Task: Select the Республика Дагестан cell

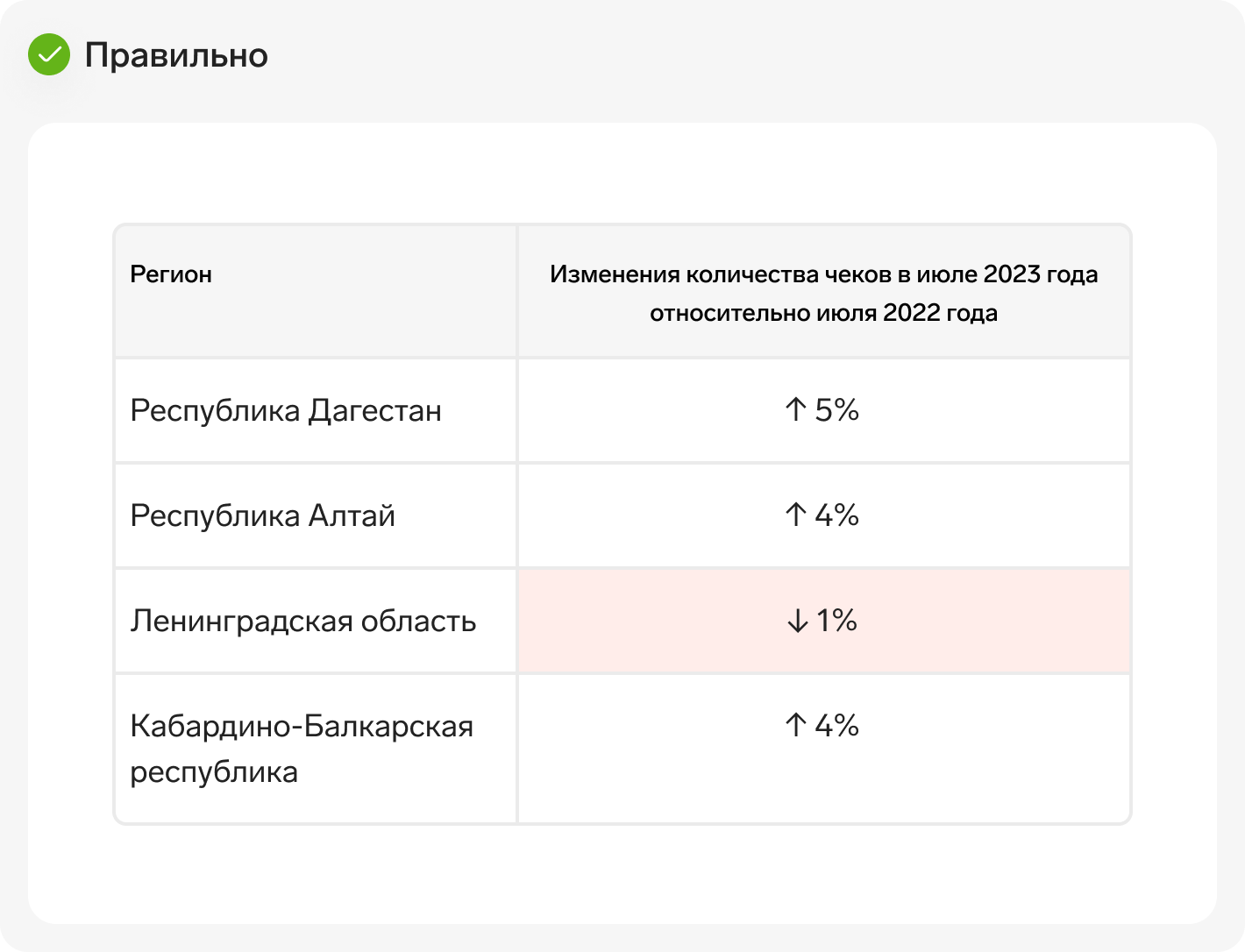Action: click(316, 410)
